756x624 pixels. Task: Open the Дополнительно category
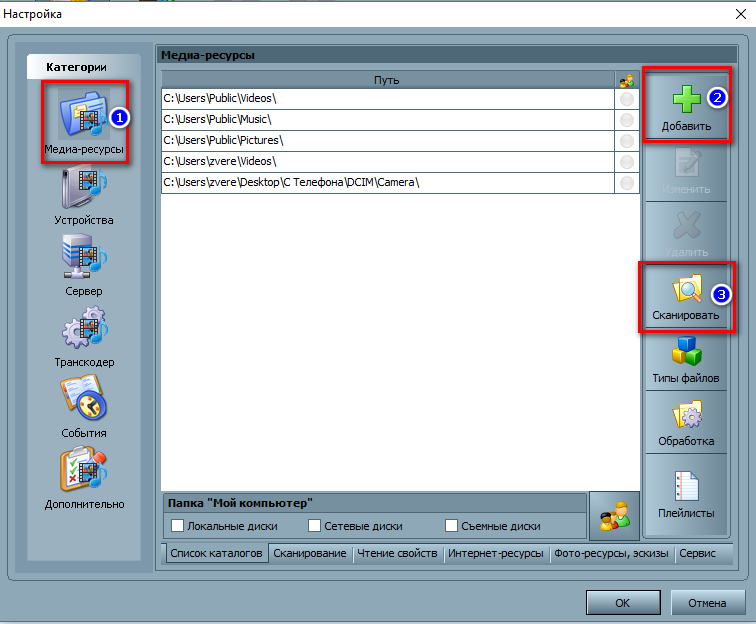point(84,478)
